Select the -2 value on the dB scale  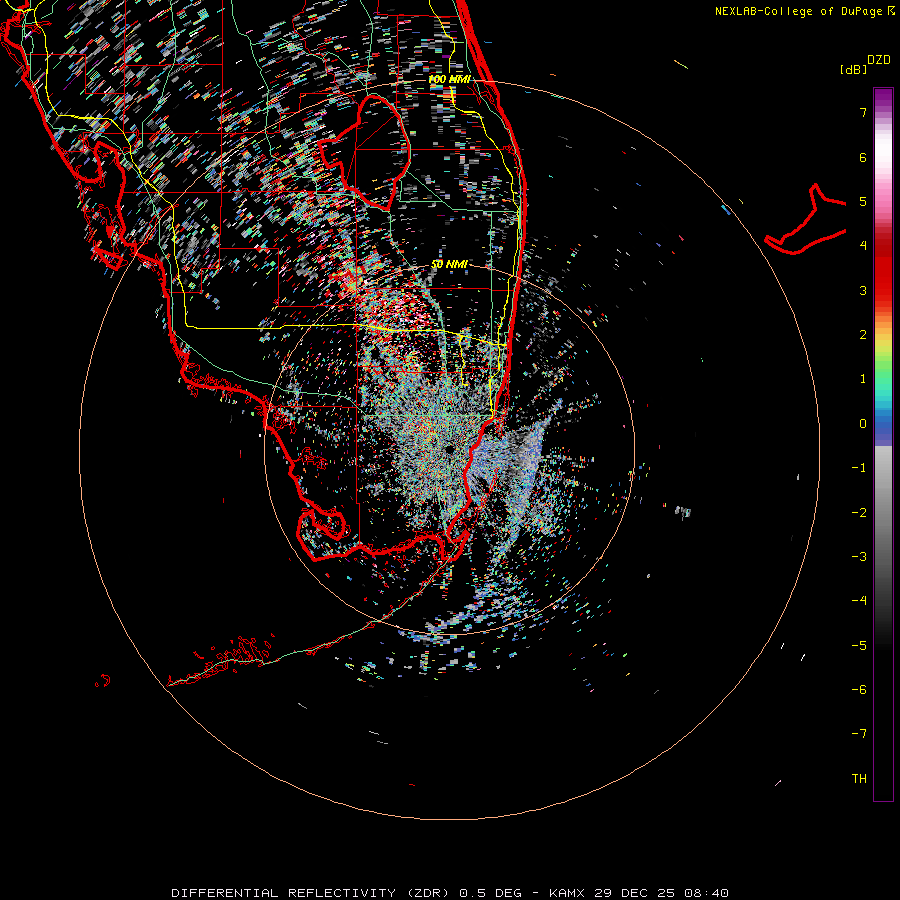point(859,513)
